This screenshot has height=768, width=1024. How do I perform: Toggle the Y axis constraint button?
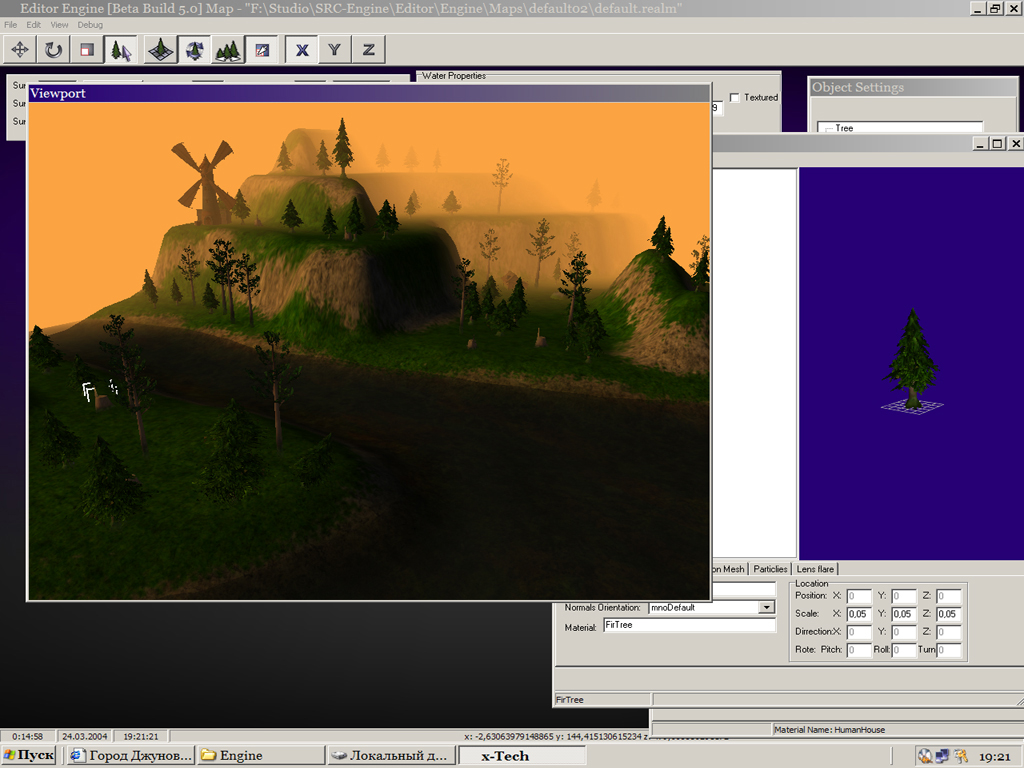coord(335,49)
